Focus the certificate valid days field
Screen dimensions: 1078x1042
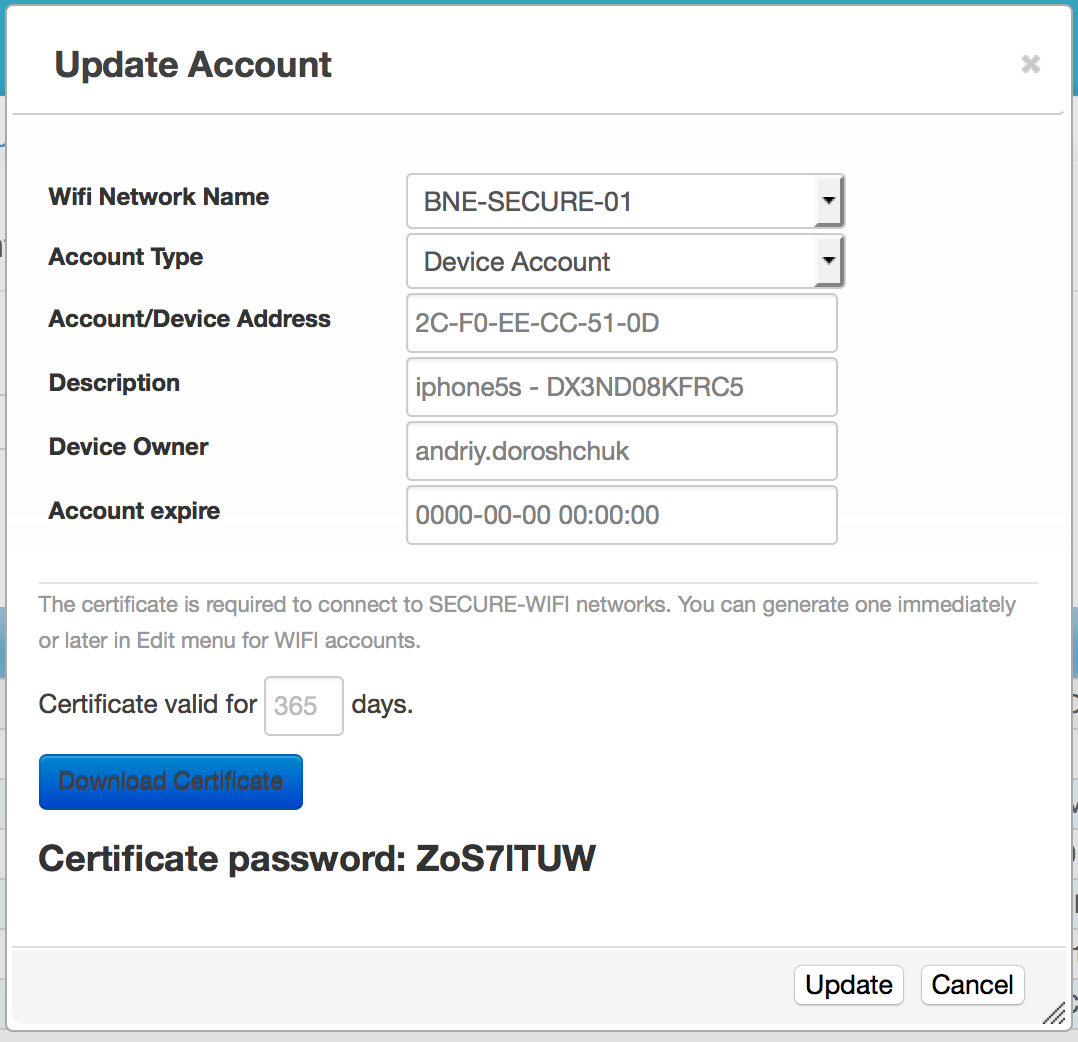point(303,706)
